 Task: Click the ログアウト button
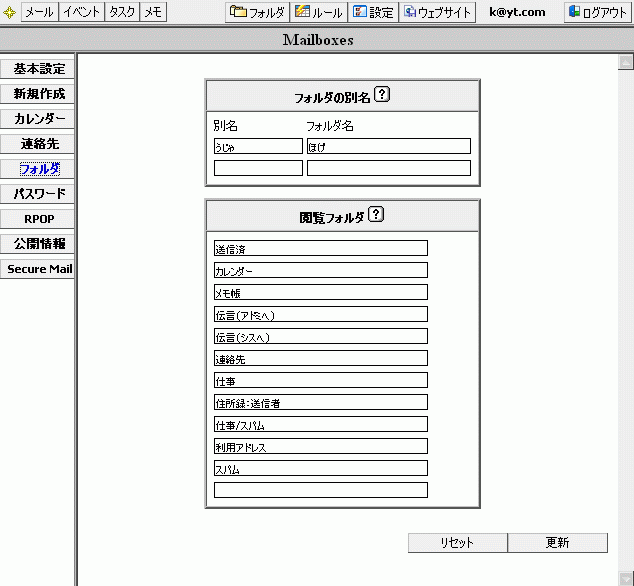coord(597,12)
